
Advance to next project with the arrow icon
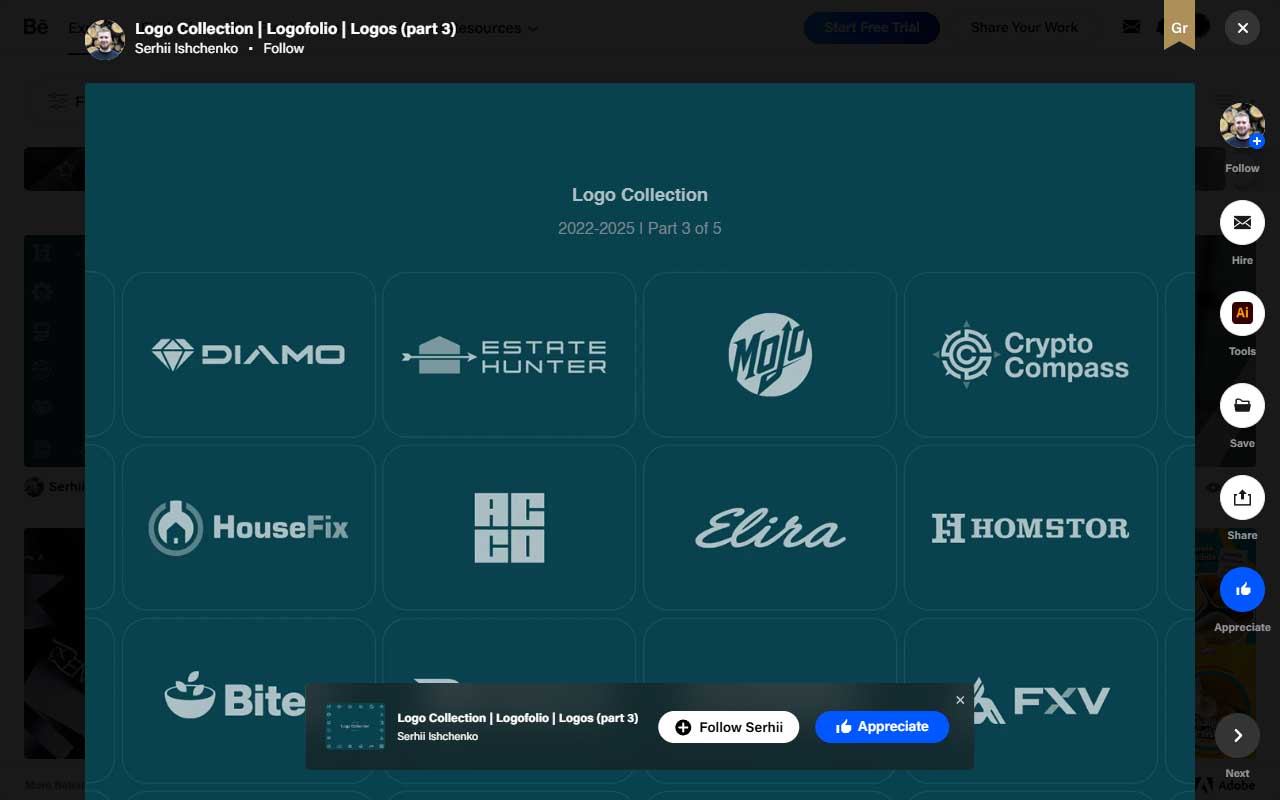[1238, 735]
